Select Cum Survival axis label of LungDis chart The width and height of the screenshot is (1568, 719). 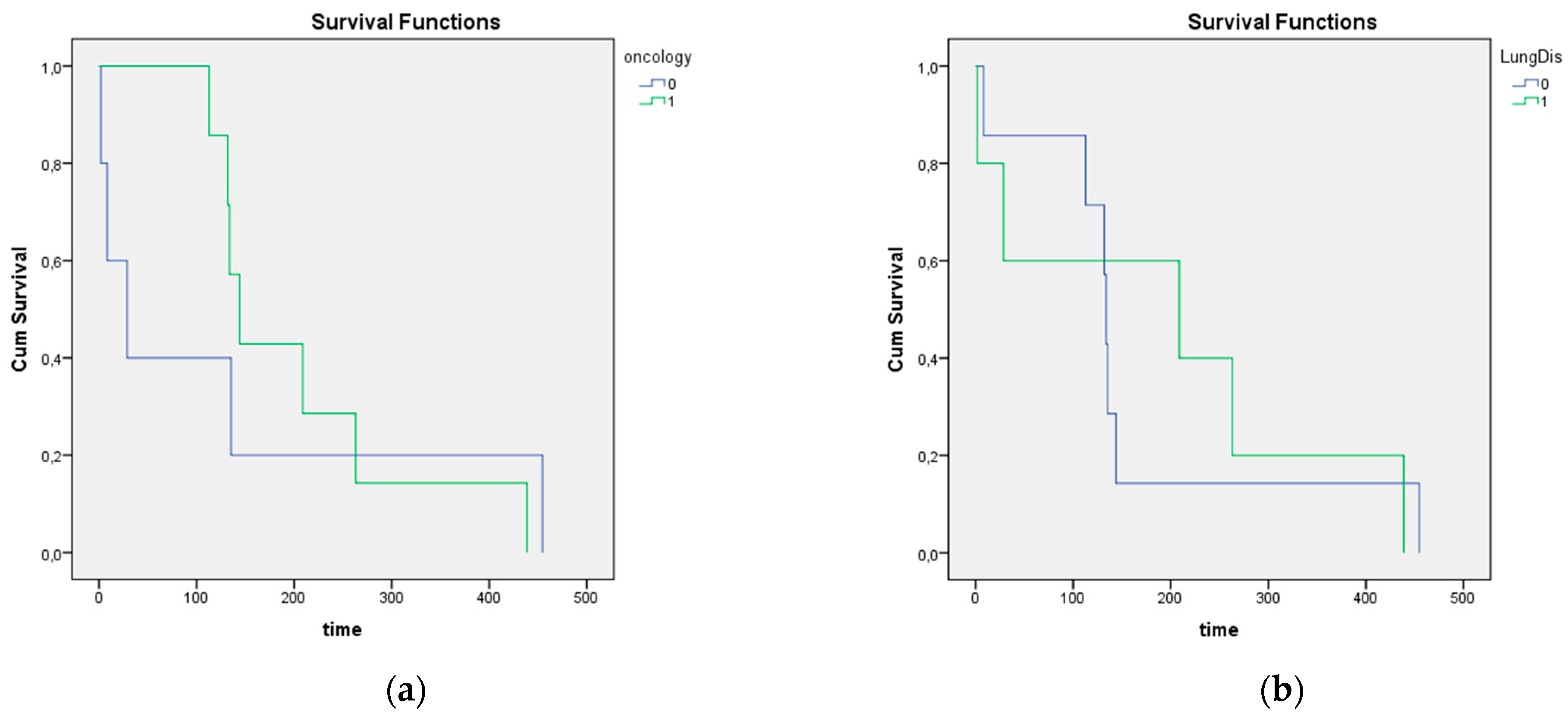point(896,308)
